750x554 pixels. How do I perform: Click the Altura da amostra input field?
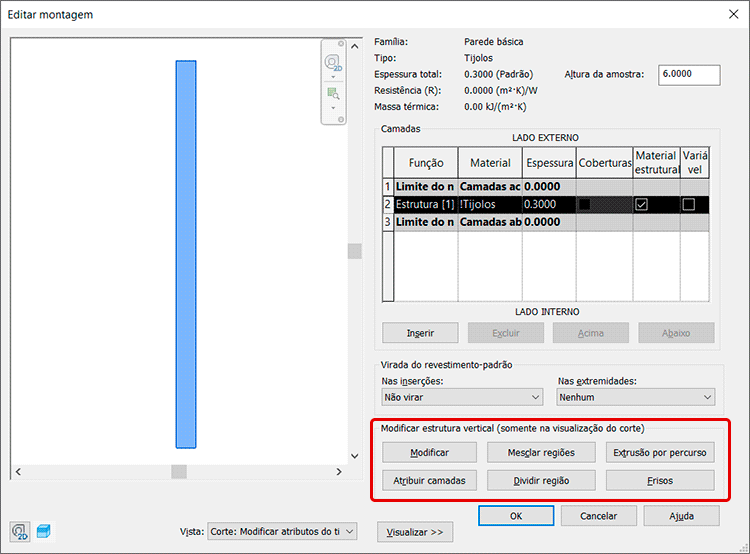(689, 75)
